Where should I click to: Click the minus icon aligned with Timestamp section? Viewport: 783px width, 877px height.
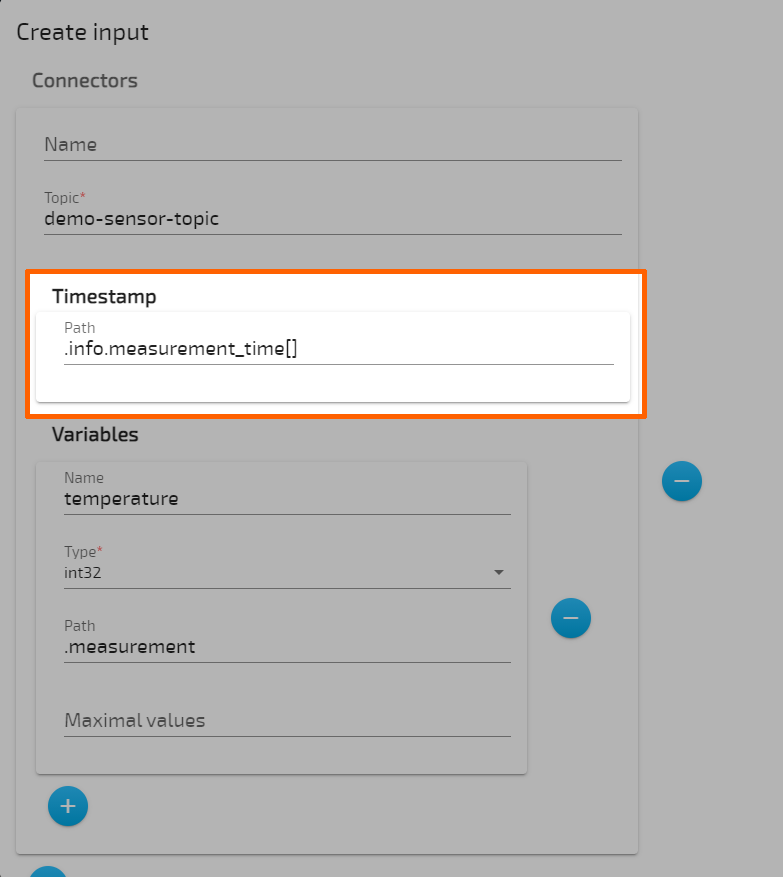(682, 481)
